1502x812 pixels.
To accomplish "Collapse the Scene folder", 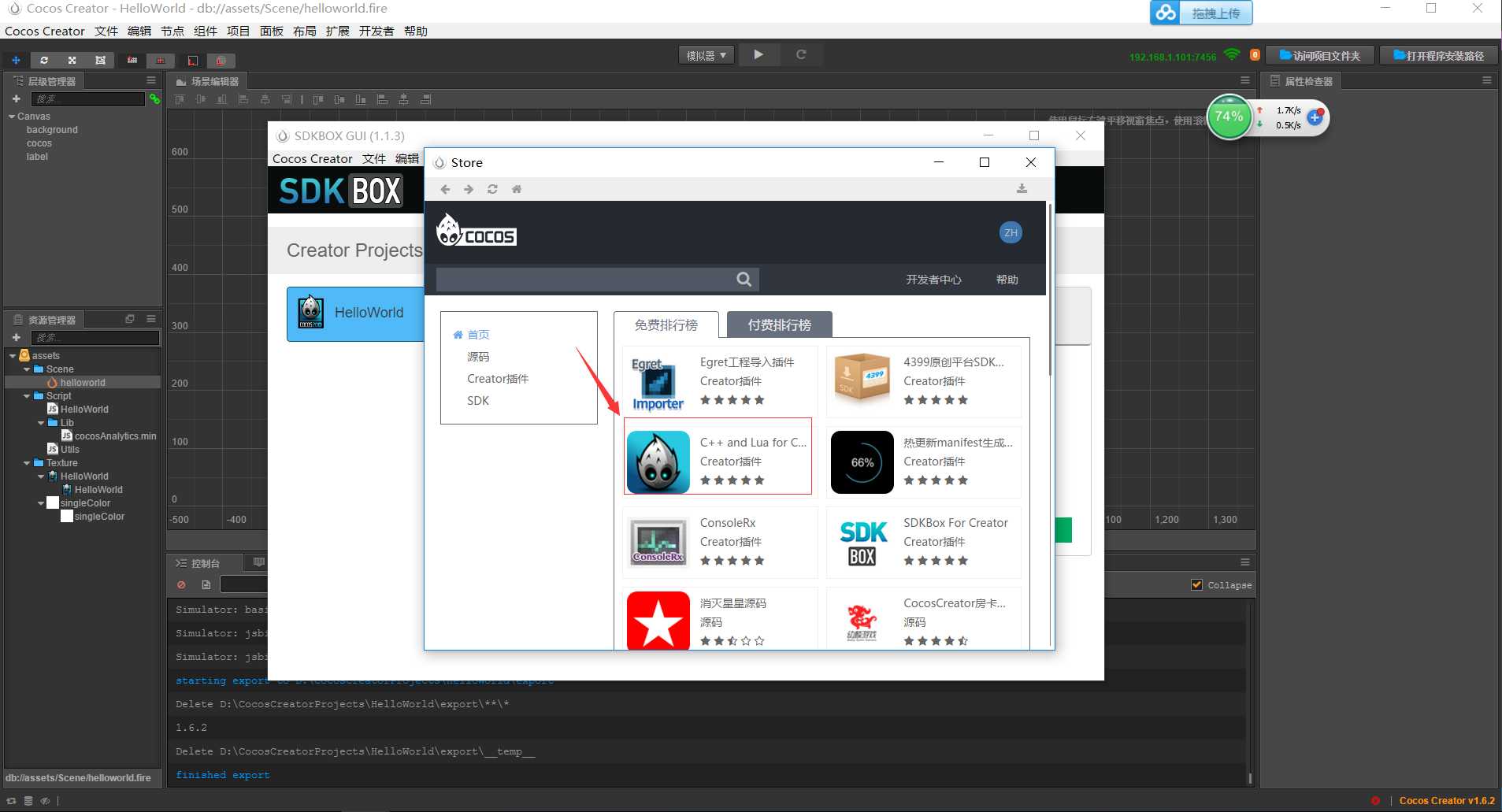I will tap(26, 369).
